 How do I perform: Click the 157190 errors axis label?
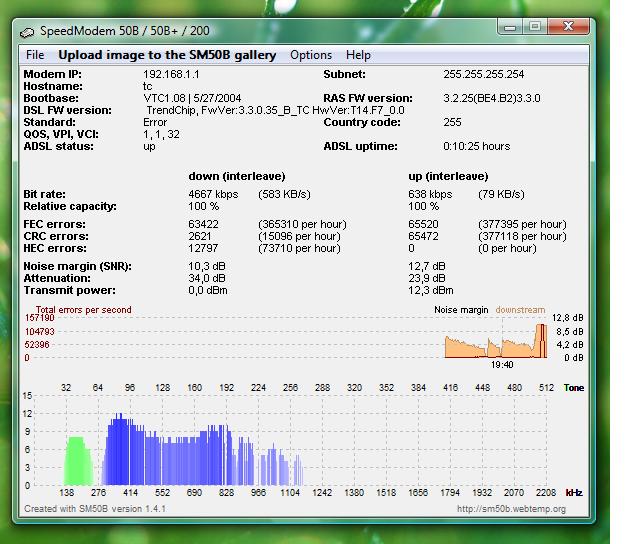[40, 318]
